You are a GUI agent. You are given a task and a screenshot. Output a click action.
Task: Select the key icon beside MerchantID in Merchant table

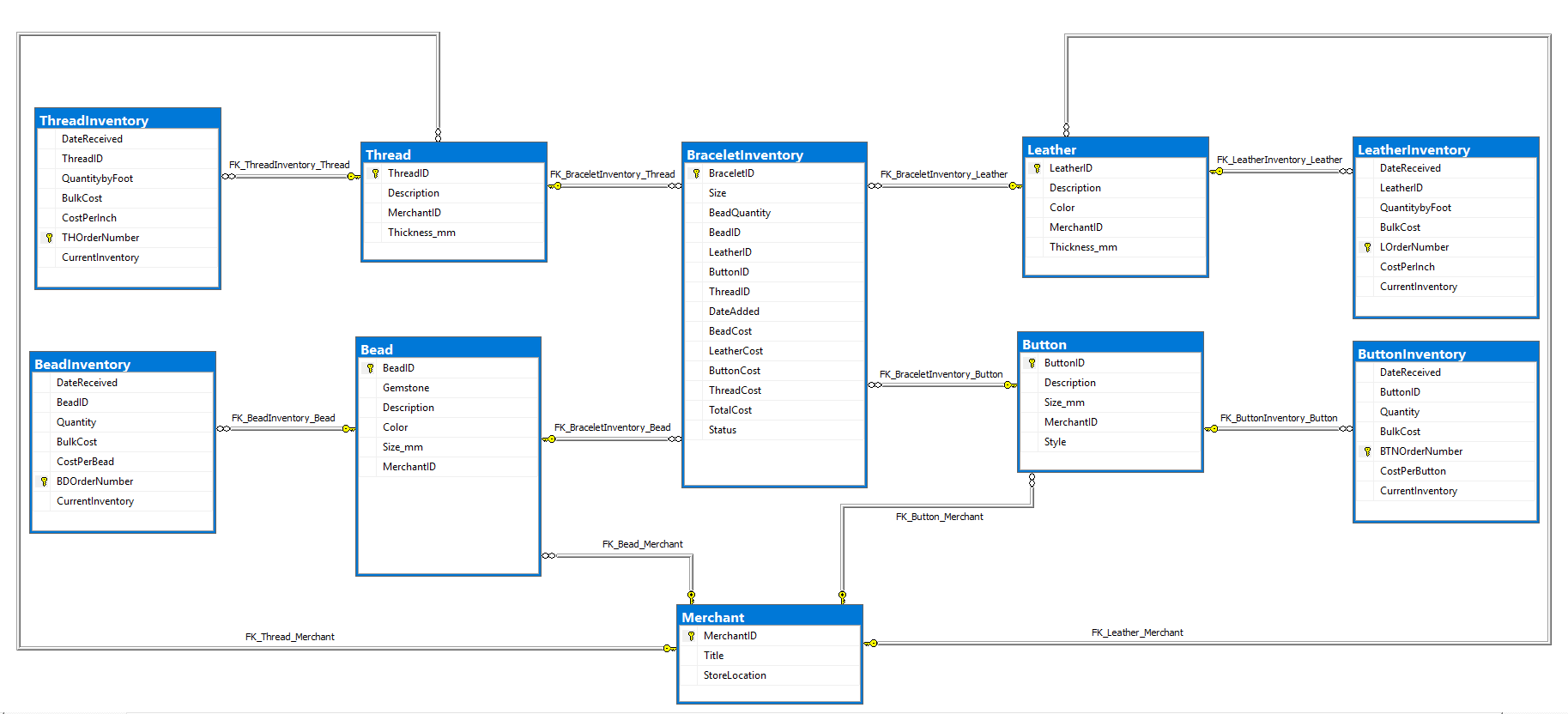[x=691, y=636]
